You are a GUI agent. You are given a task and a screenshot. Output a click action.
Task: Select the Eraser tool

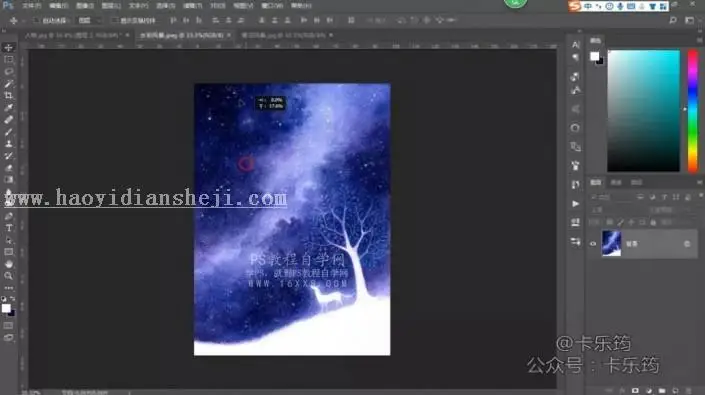9,168
